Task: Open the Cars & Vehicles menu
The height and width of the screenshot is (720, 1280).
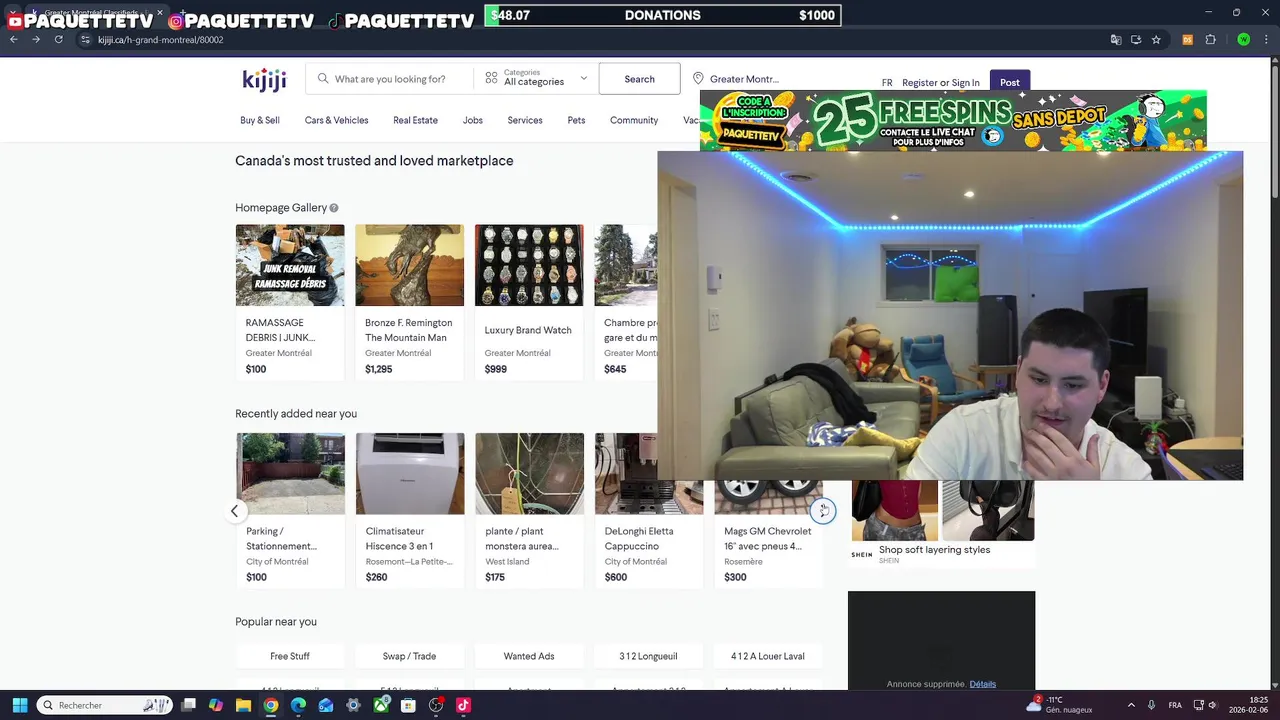Action: 336,120
